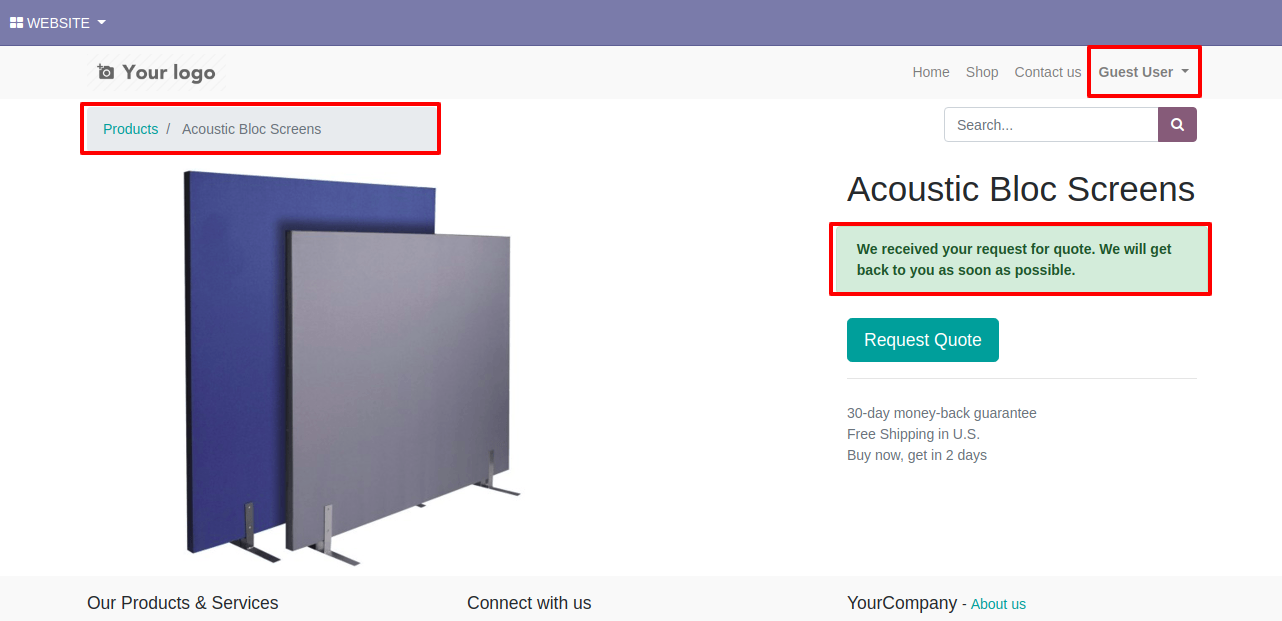The image size is (1282, 621).
Task: Open the Shop menu item
Action: click(982, 72)
